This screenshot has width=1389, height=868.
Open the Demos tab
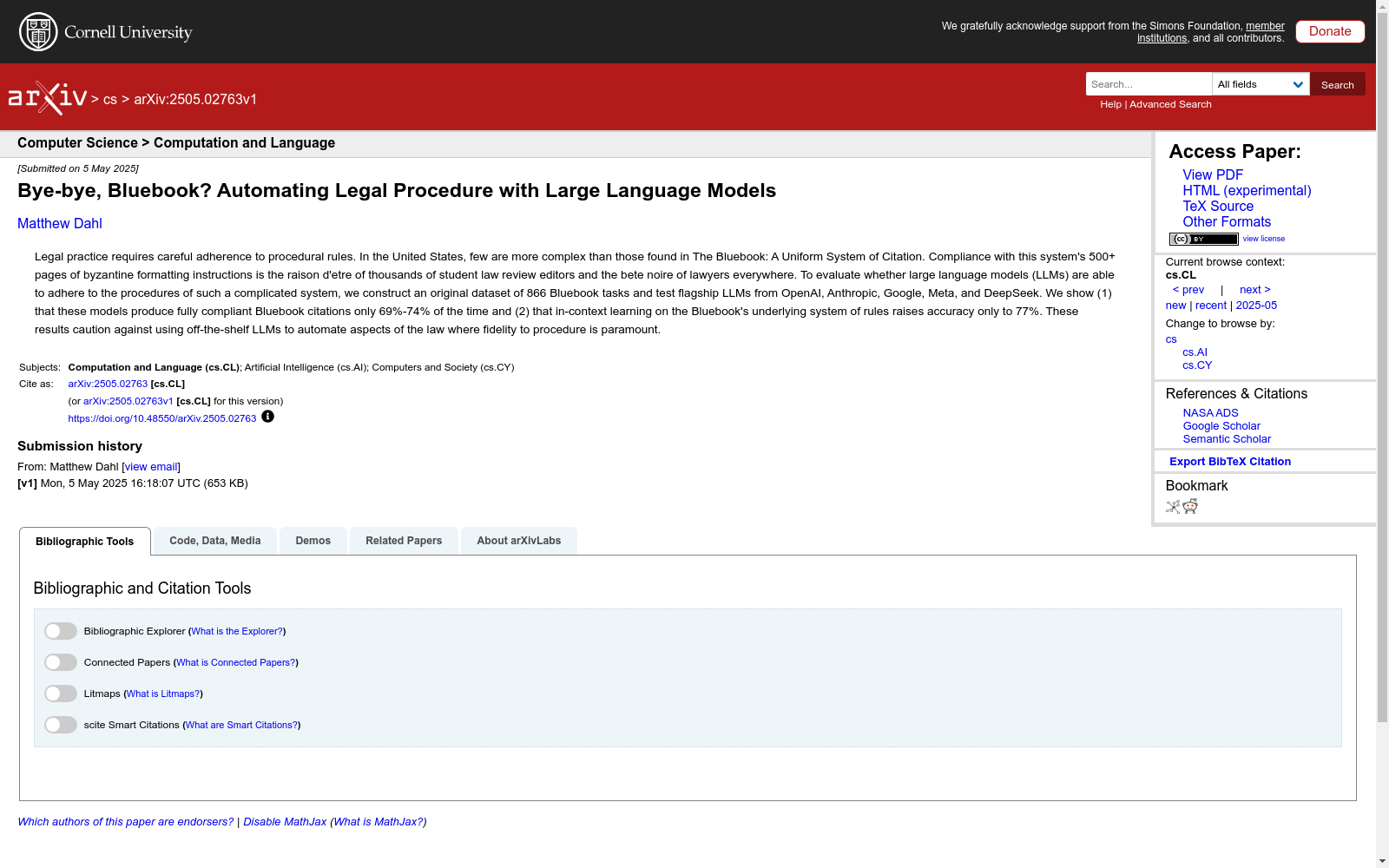pos(313,540)
